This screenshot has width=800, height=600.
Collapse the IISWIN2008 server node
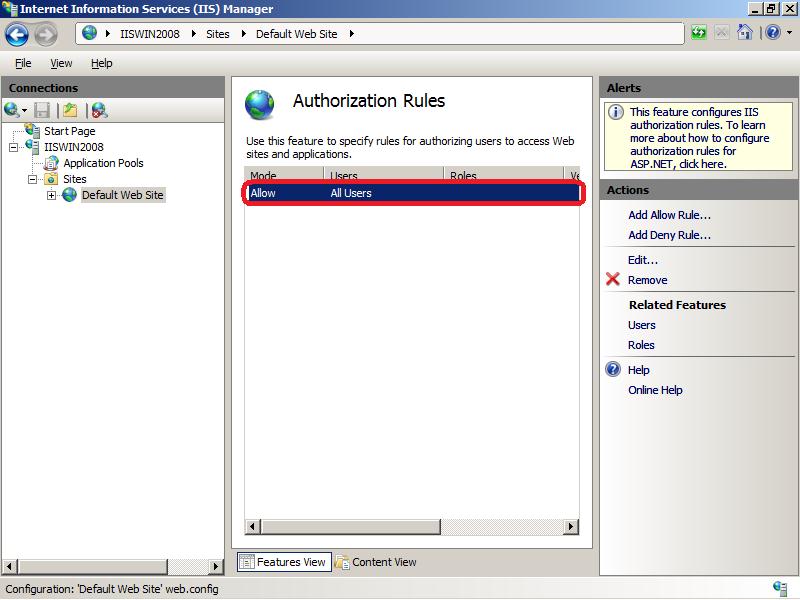14,147
